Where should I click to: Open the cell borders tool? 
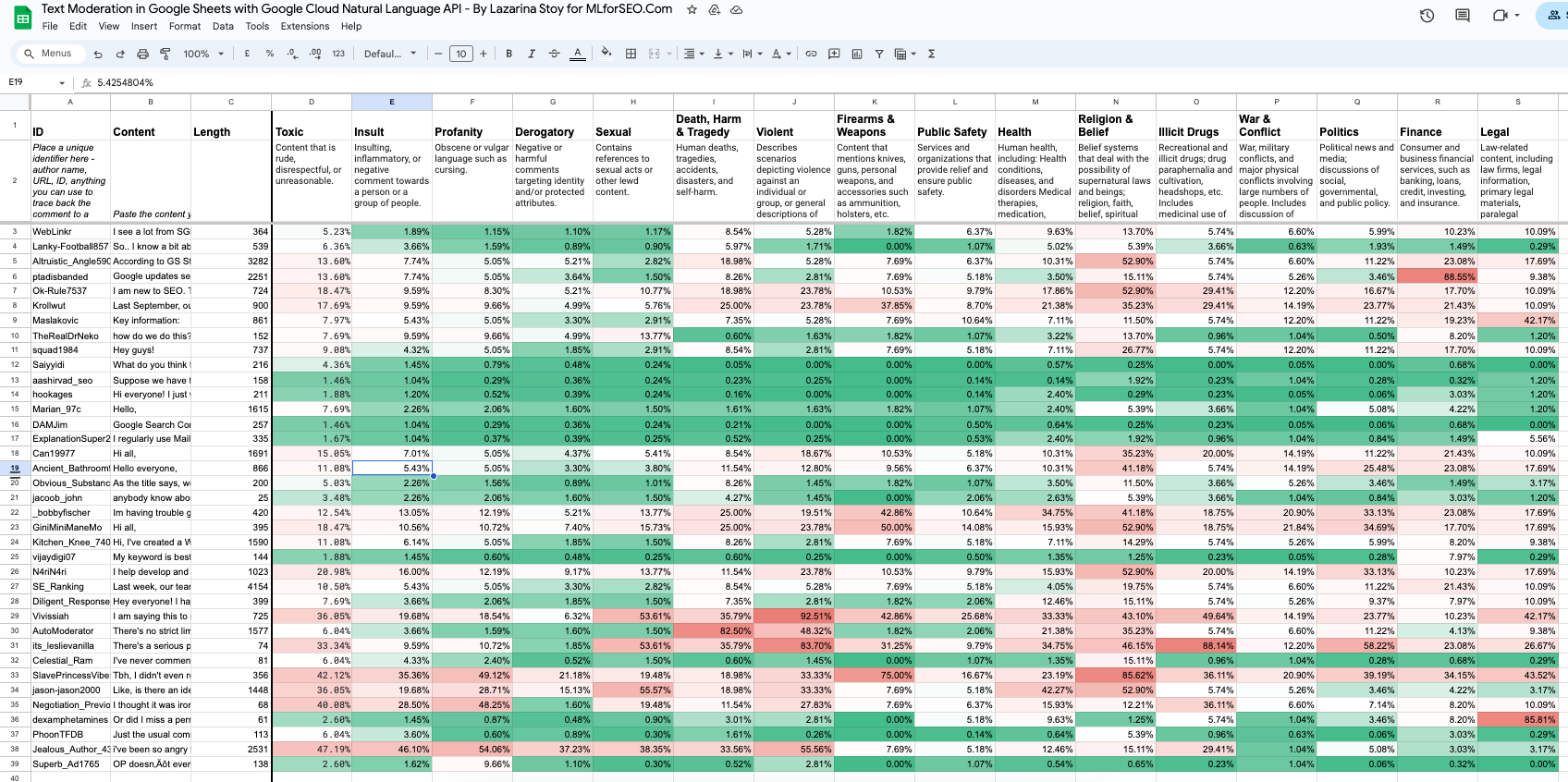[x=631, y=54]
